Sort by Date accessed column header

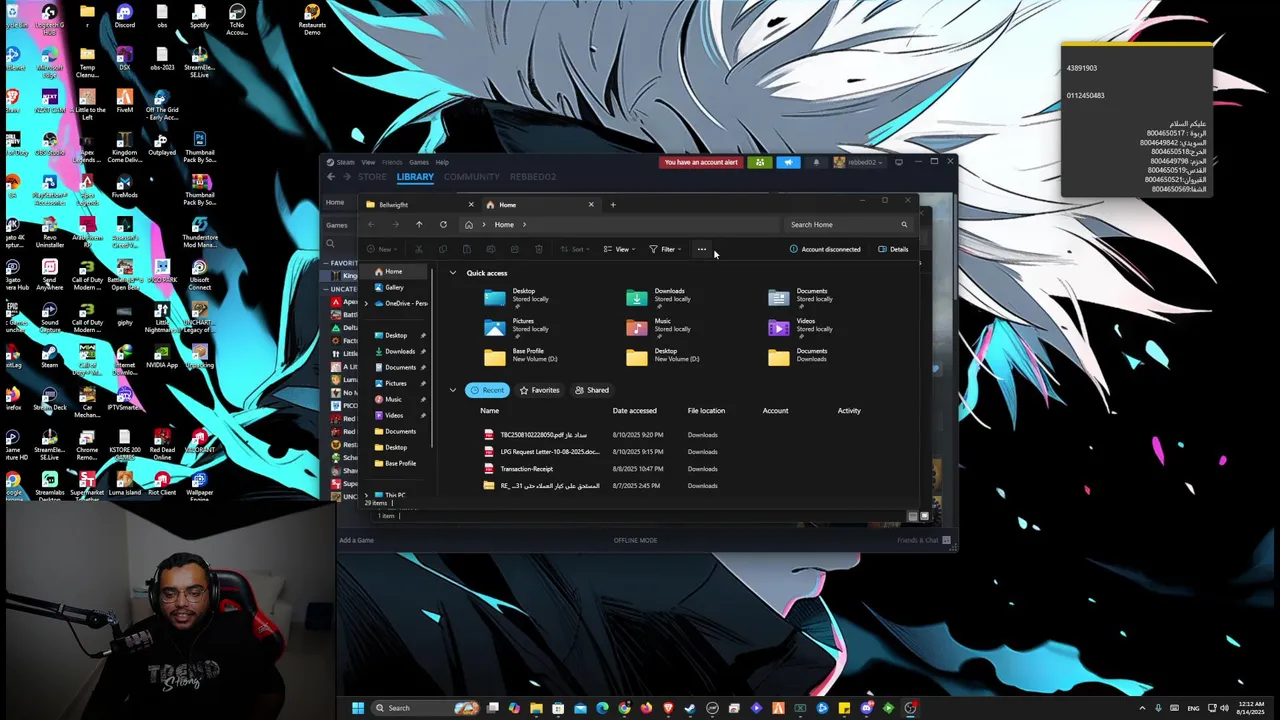point(634,410)
